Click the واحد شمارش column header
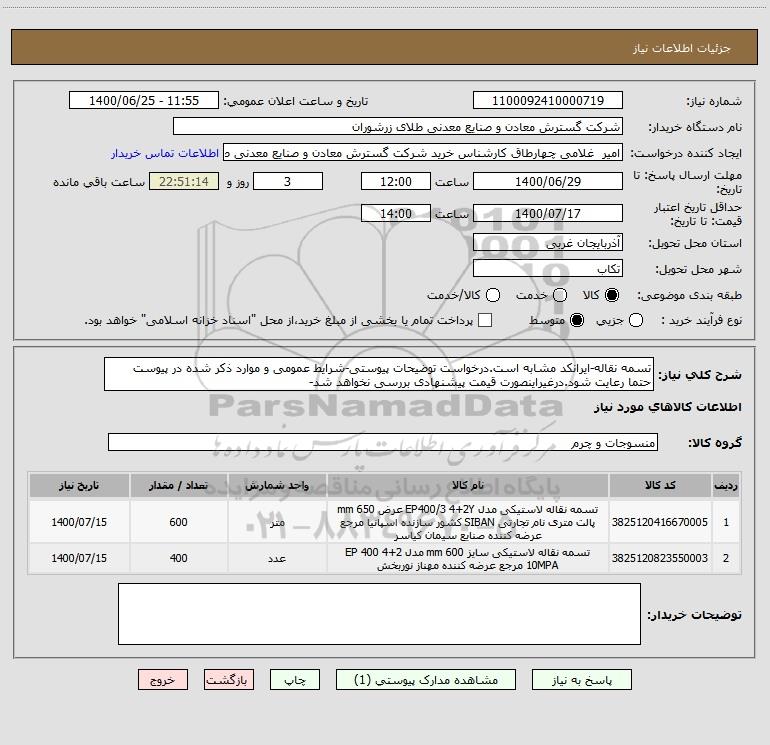This screenshot has height=745, width=770. pos(277,485)
